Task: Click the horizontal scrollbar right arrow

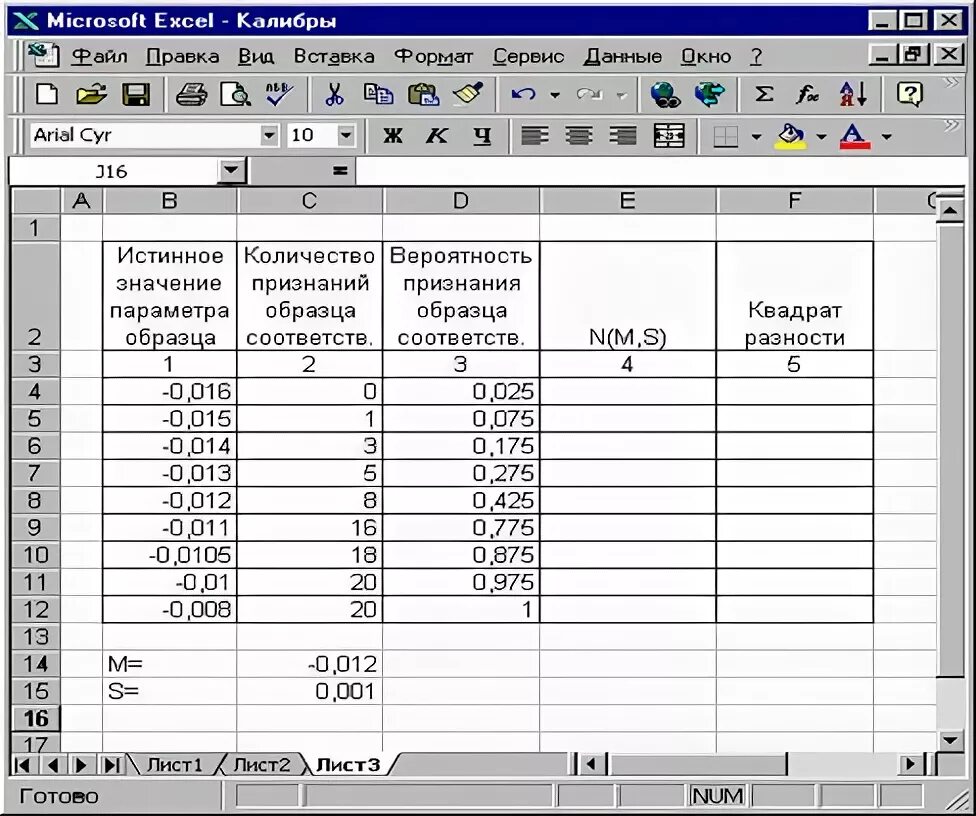Action: [911, 764]
